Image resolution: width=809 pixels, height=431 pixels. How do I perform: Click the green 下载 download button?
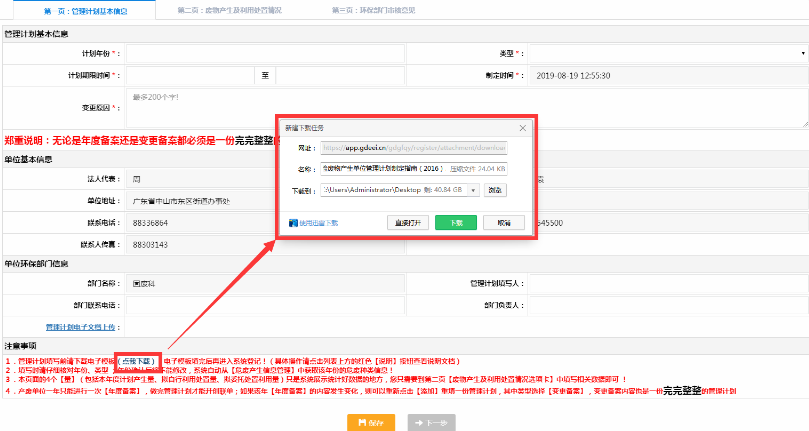click(456, 222)
